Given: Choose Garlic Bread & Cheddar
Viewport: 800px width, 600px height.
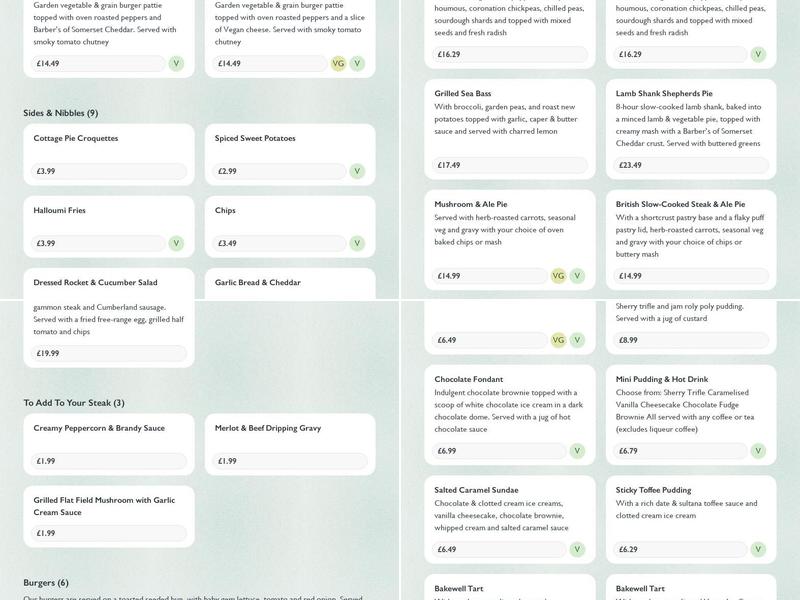Looking at the screenshot, I should 258,283.
